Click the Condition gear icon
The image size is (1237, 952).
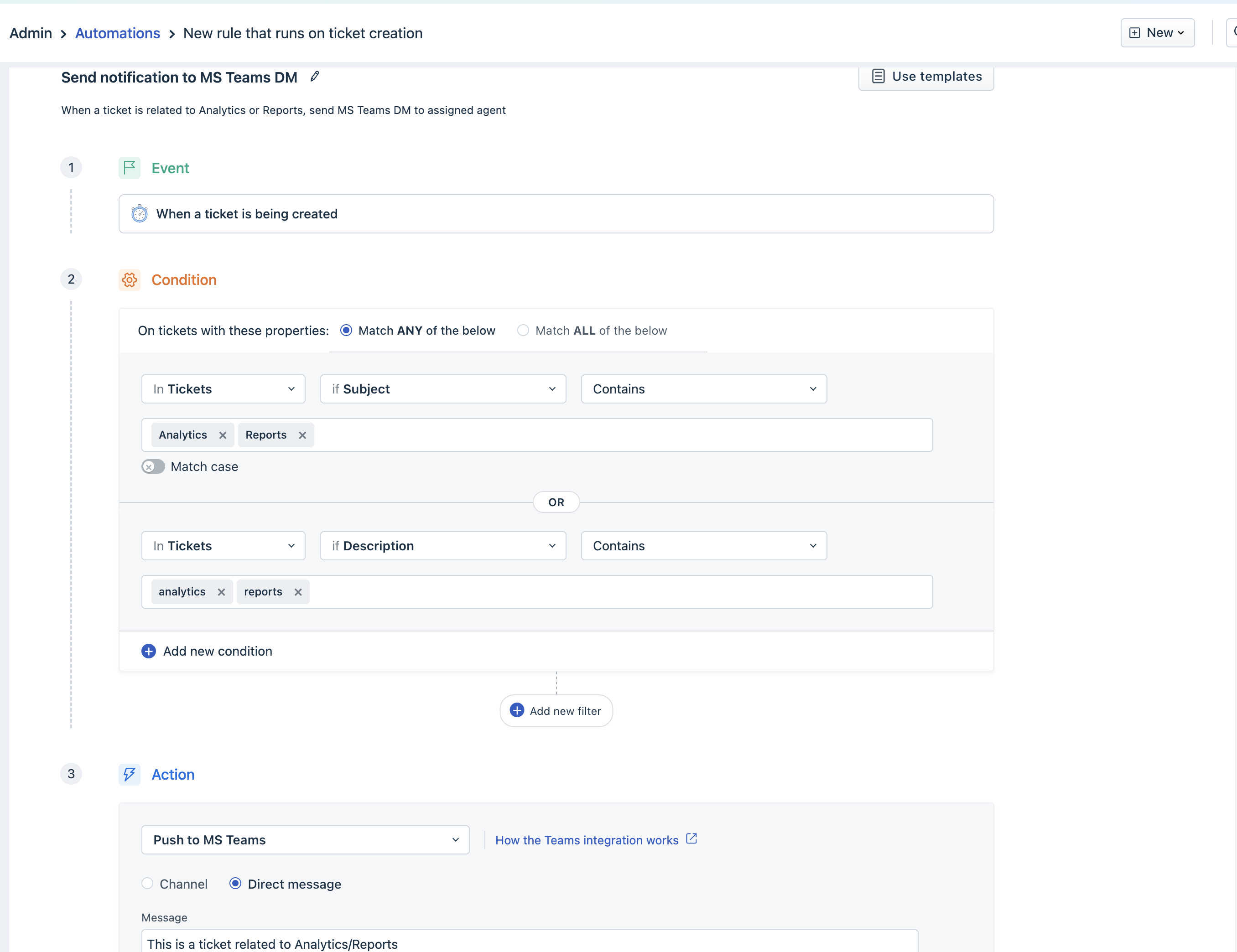(x=129, y=280)
